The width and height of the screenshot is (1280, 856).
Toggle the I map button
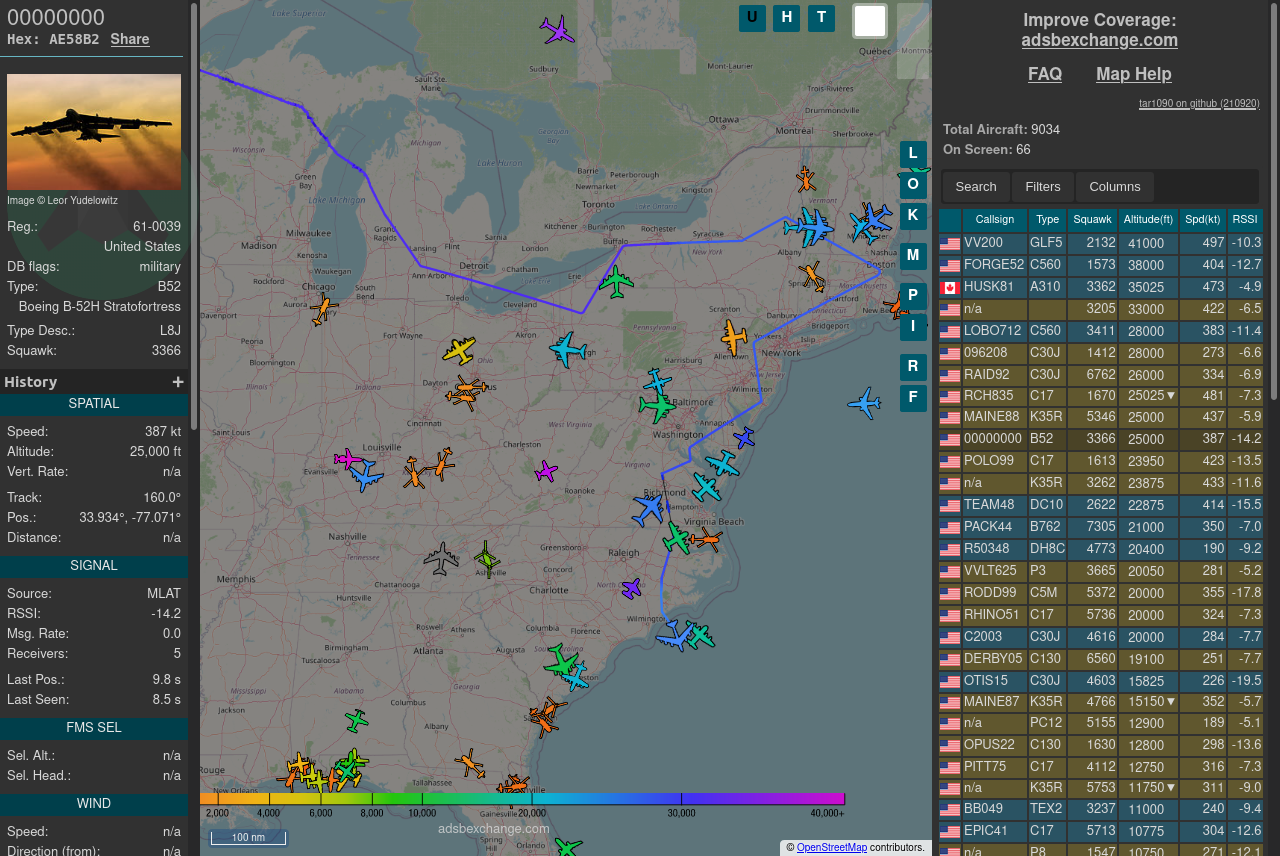tap(913, 327)
